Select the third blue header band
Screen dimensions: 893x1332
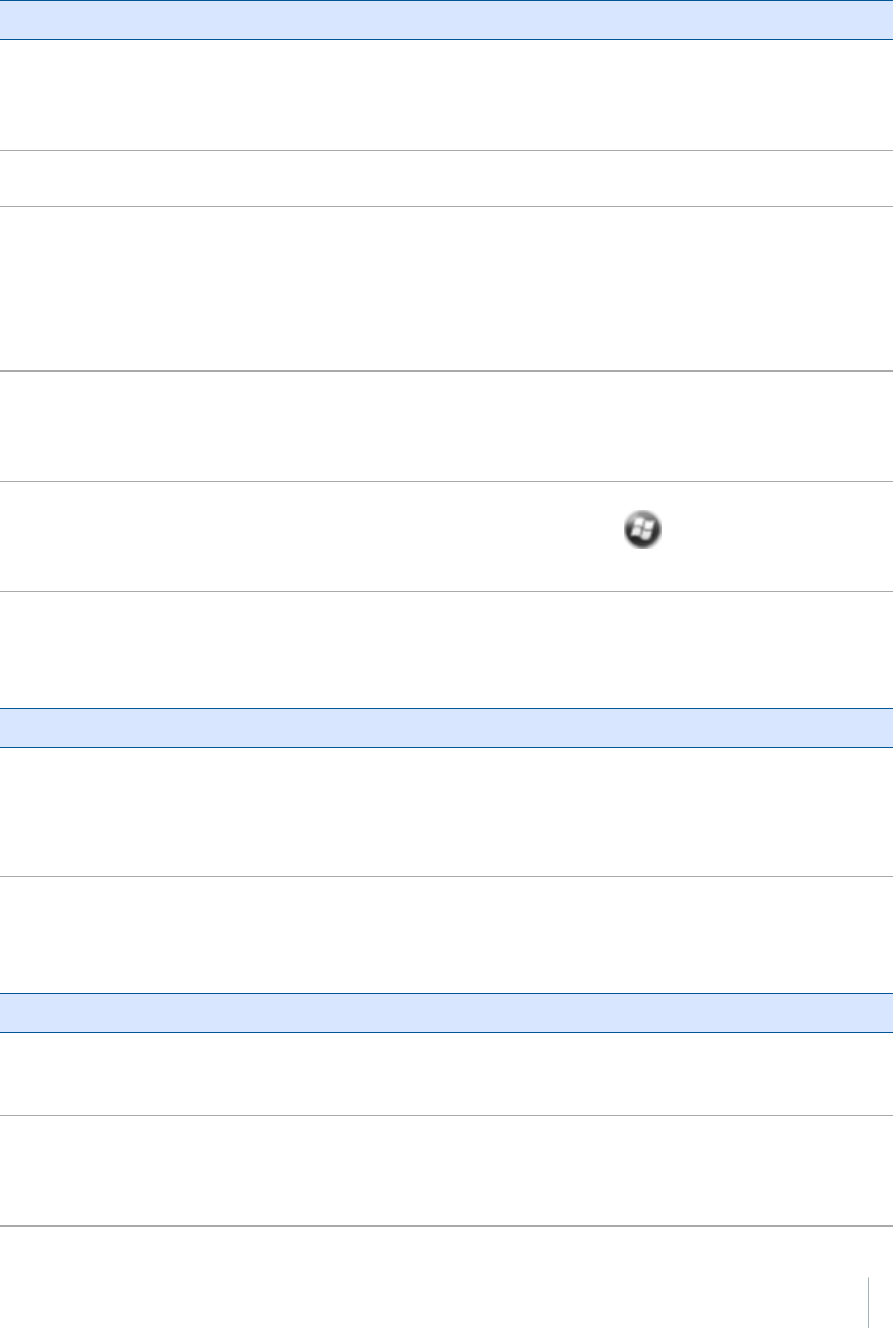click(446, 1012)
